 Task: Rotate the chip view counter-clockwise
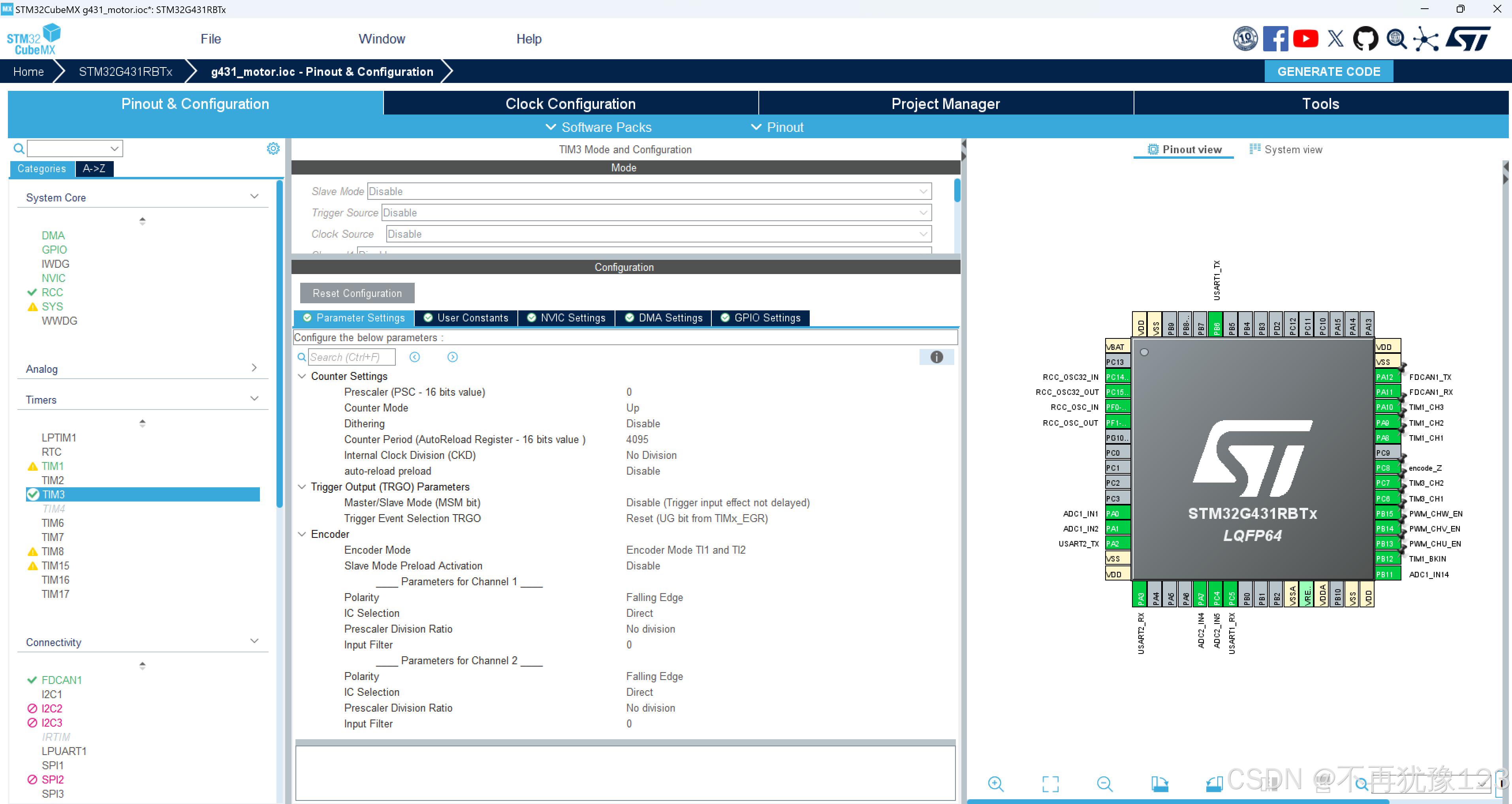[1214, 783]
